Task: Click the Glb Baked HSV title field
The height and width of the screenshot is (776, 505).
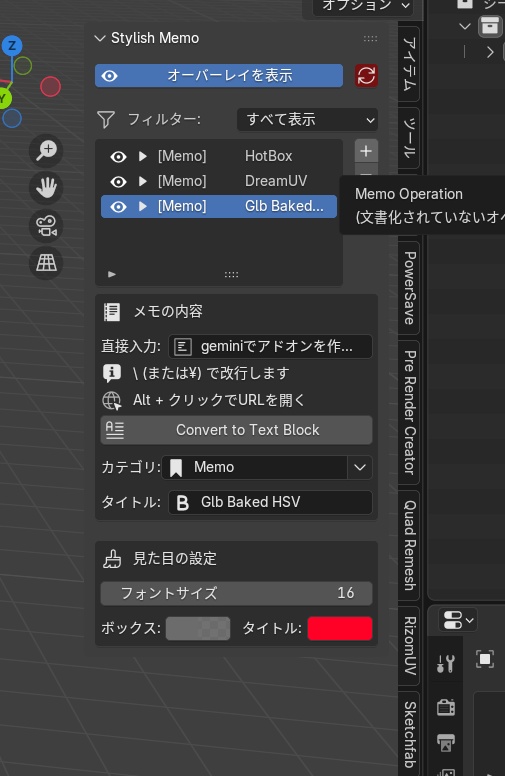Action: (270, 502)
